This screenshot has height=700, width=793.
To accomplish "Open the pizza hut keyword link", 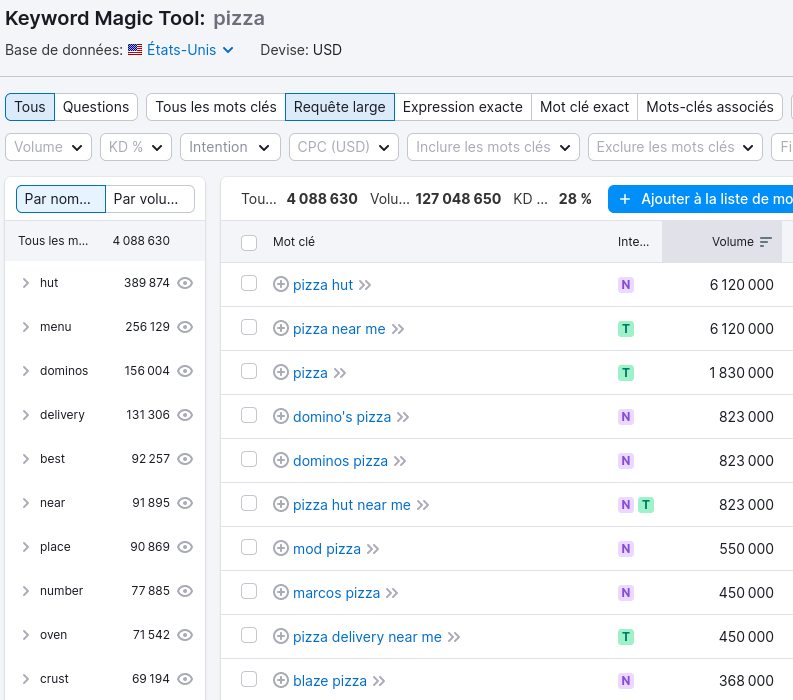I will click(x=323, y=285).
